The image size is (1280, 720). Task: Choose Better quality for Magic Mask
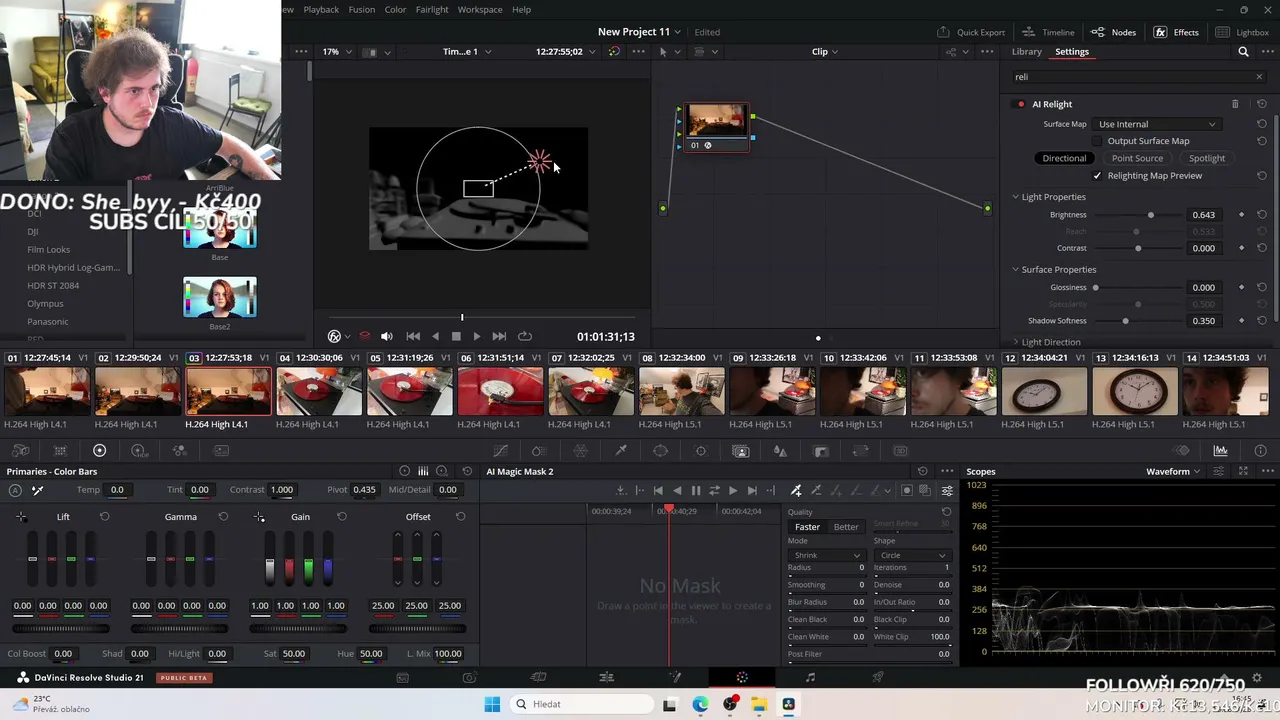tap(846, 527)
